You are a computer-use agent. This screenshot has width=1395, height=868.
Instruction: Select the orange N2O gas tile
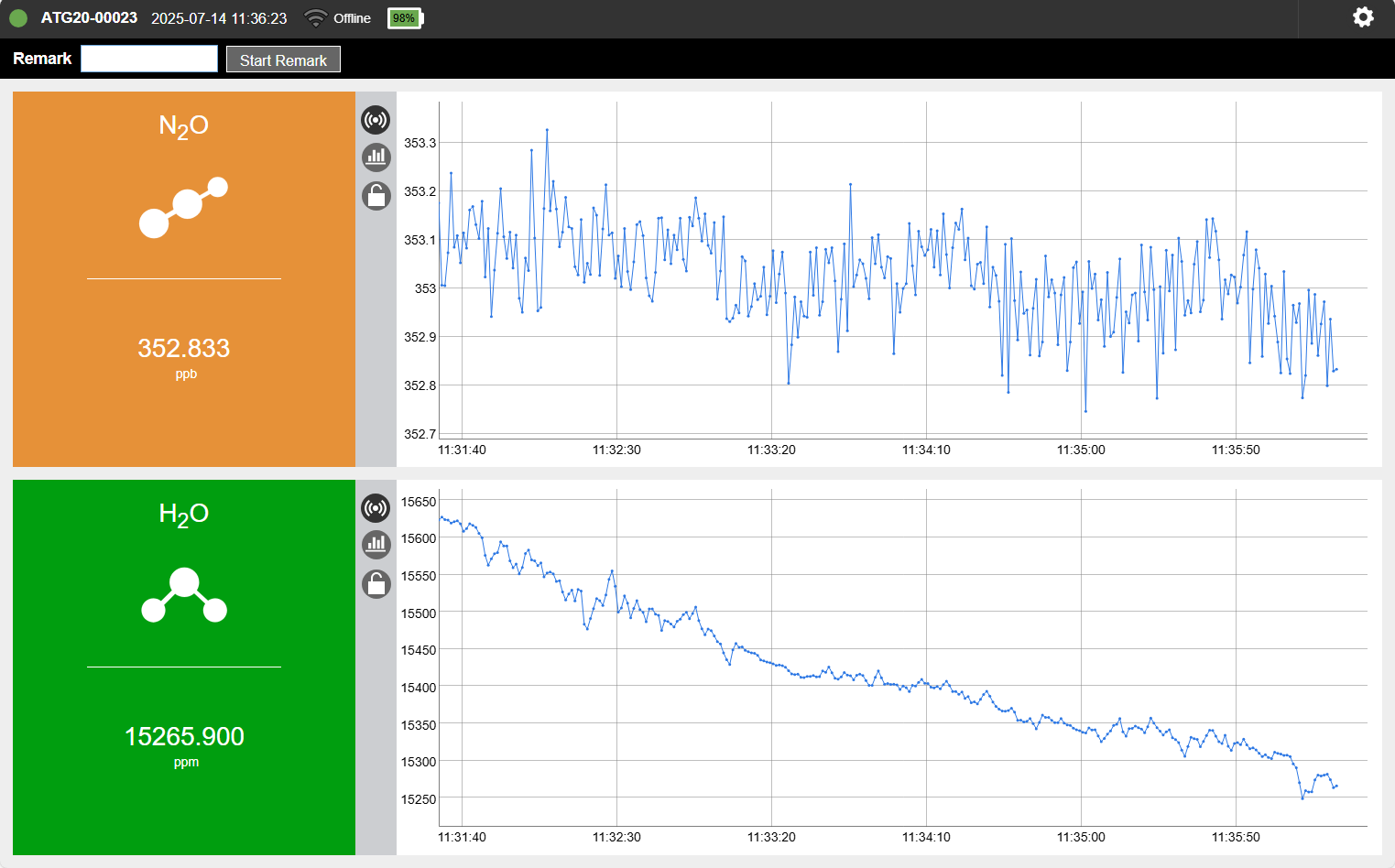183,421
